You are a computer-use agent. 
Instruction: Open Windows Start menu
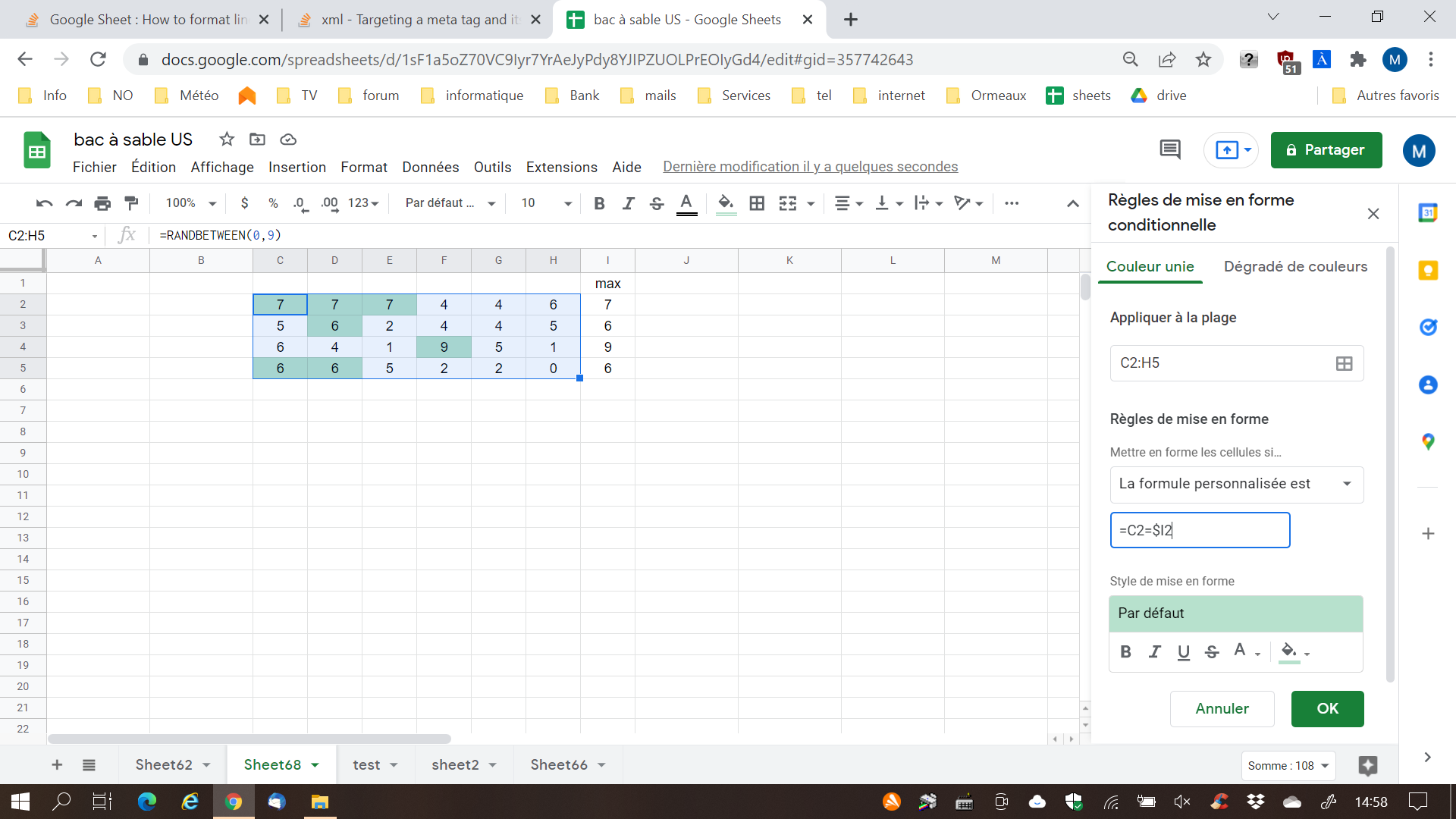click(x=20, y=802)
